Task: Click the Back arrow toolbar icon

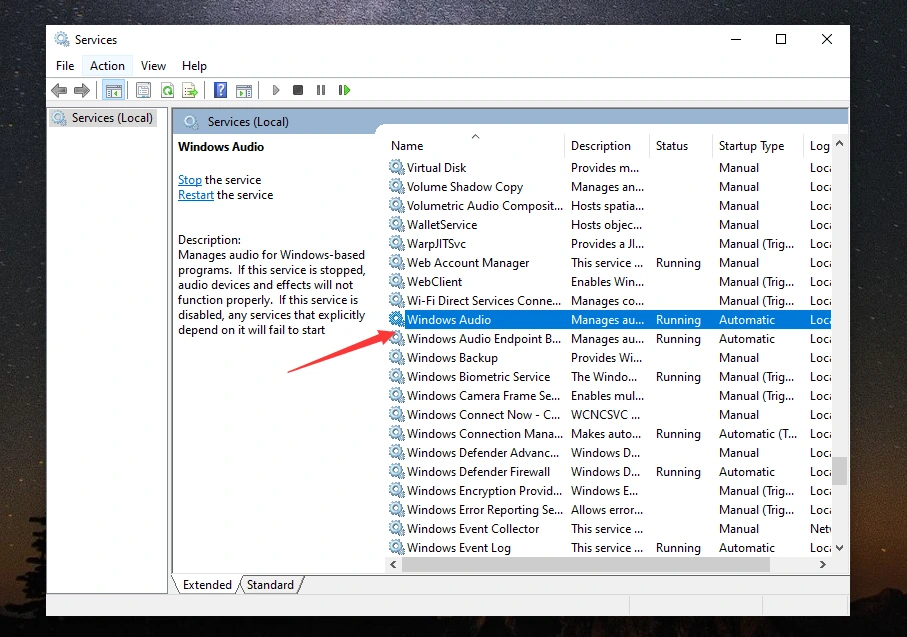Action: (59, 90)
